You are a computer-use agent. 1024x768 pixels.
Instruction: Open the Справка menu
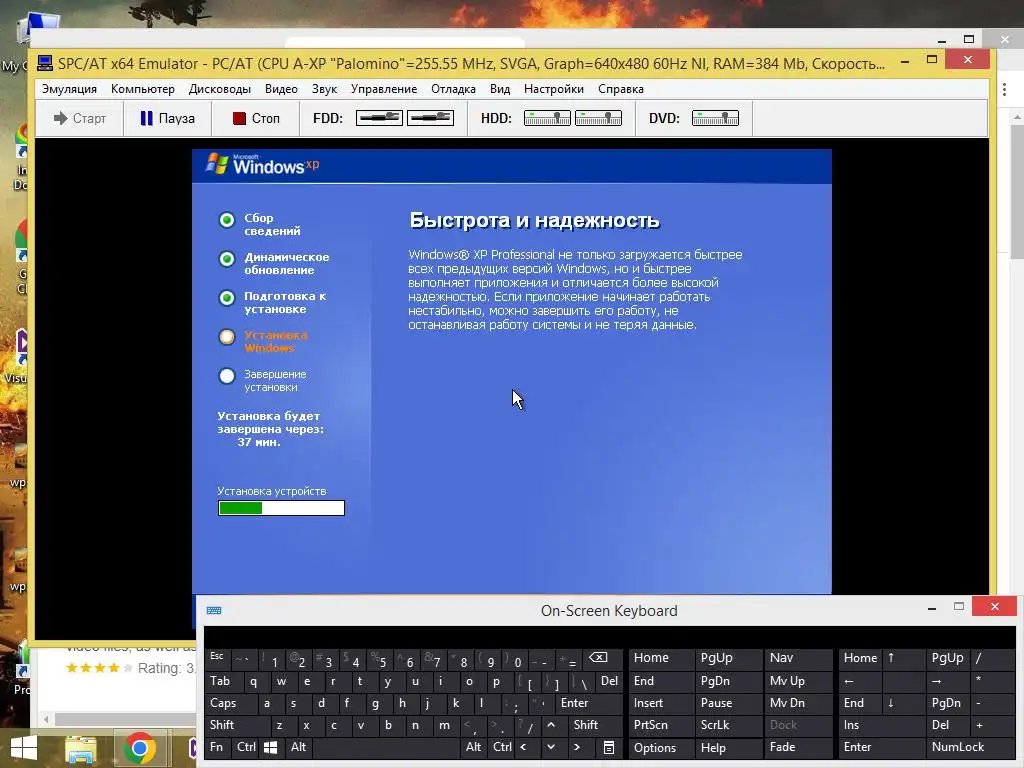(621, 89)
